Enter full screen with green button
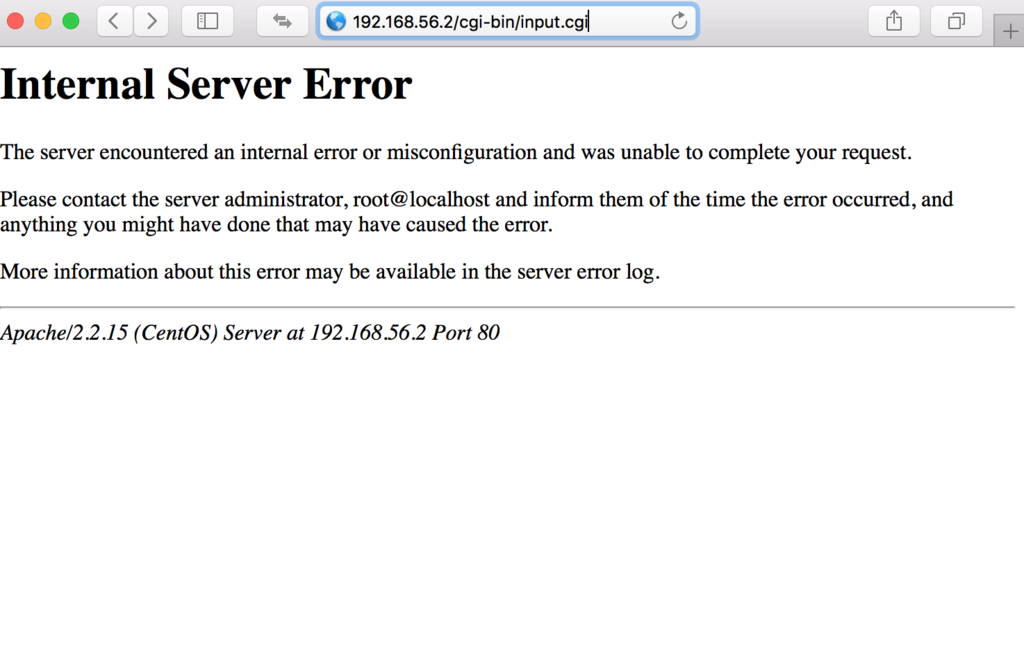The image size is (1024, 667). 71,21
